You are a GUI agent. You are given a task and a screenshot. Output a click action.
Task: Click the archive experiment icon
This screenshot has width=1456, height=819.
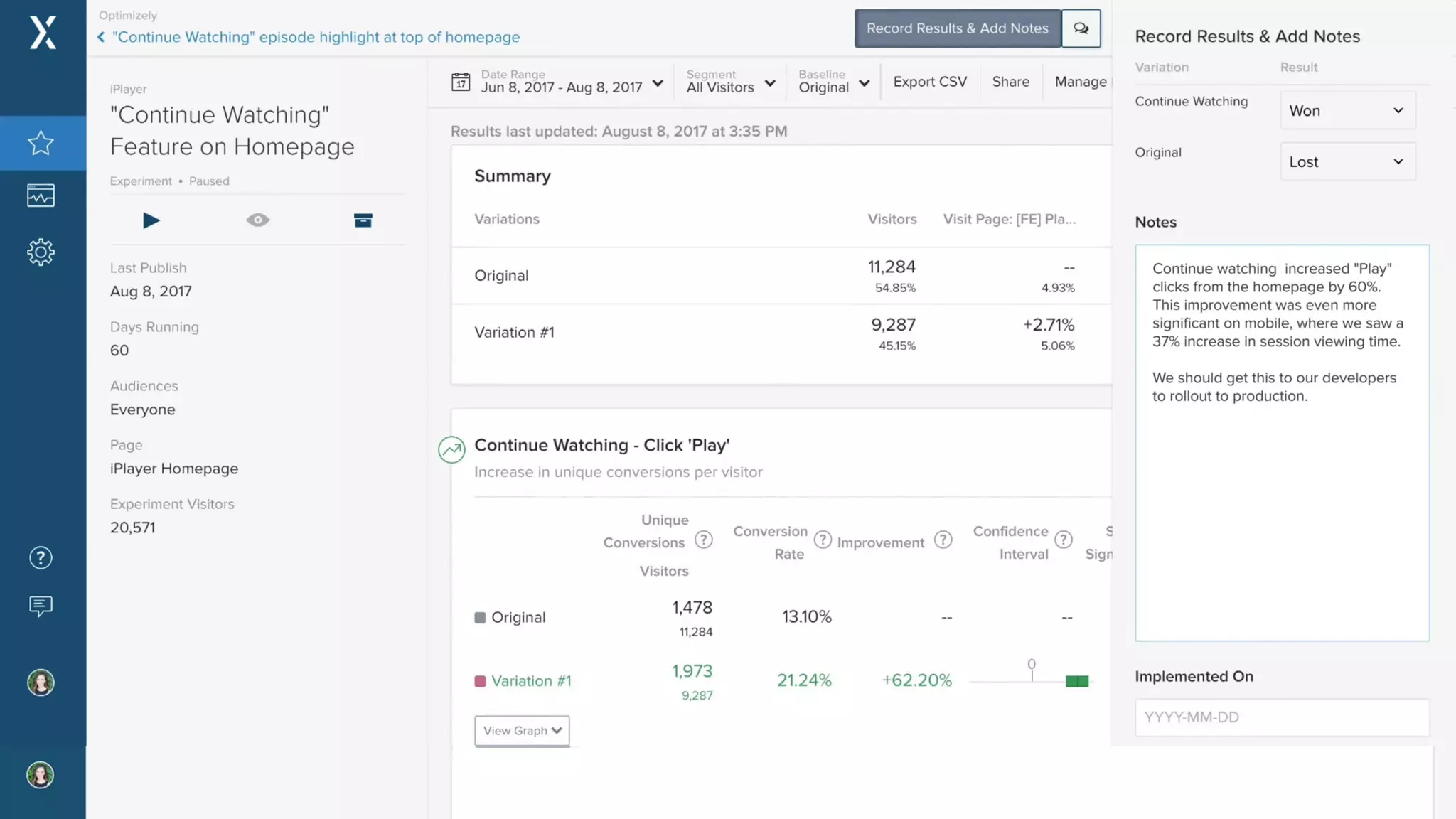pos(363,220)
